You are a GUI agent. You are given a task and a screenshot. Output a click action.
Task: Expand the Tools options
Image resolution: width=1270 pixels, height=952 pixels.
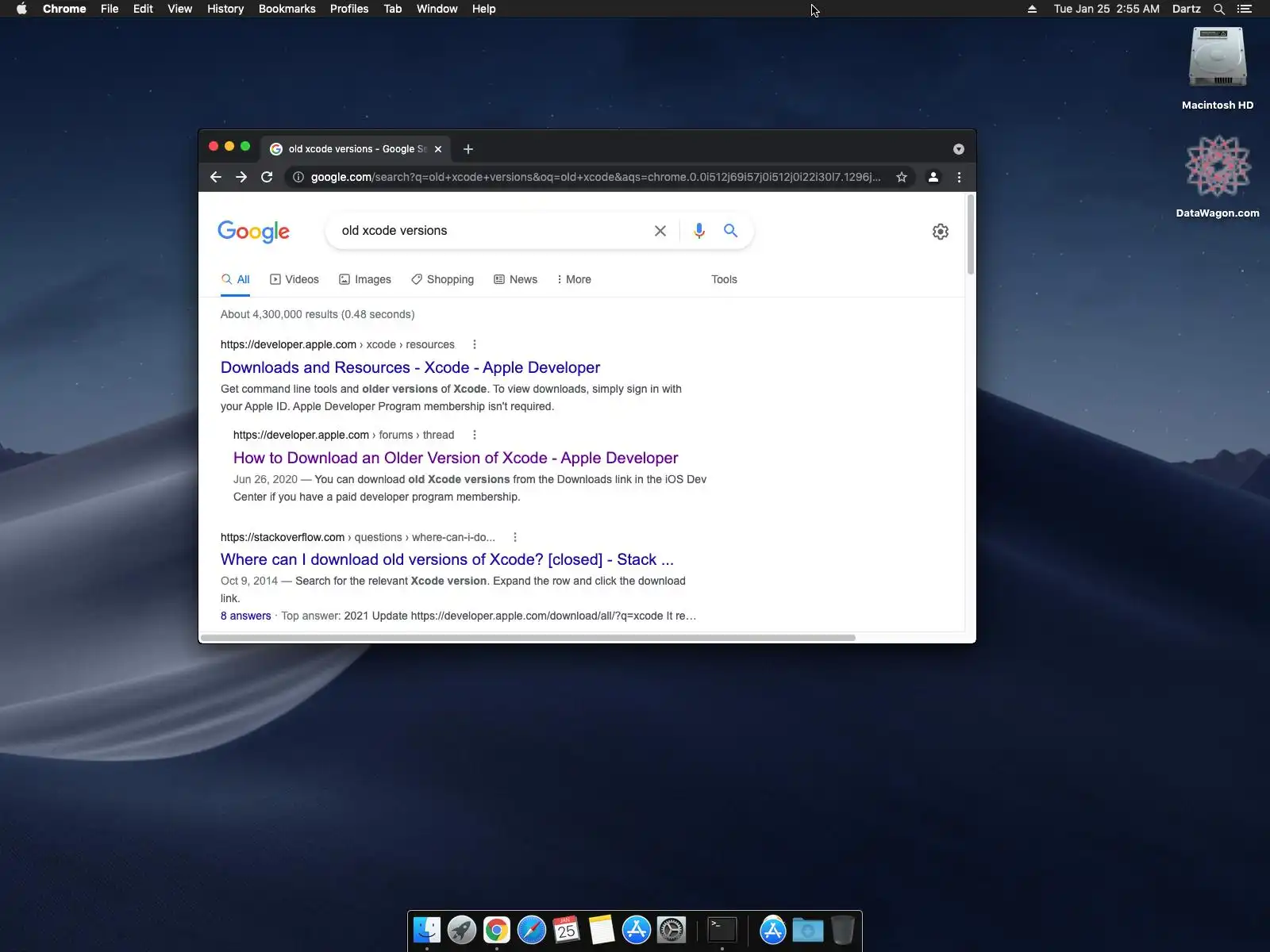pos(724,279)
